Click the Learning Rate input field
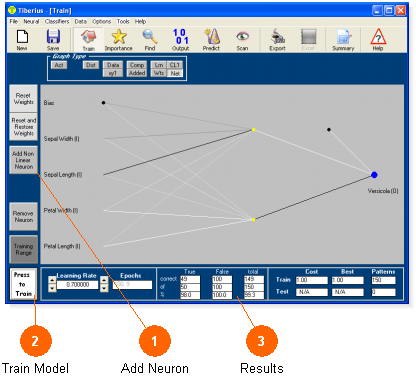This screenshot has height=378, width=416. click(x=78, y=285)
